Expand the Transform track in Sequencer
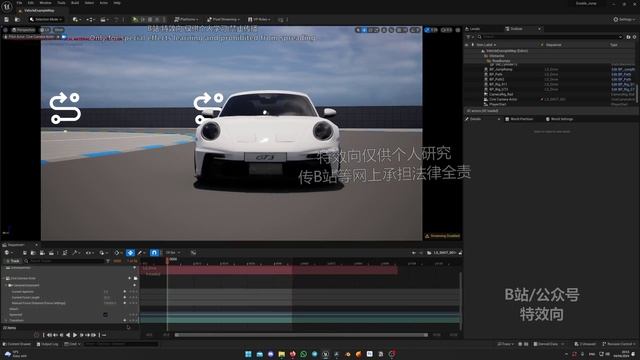The width and height of the screenshot is (640, 360). (6, 320)
